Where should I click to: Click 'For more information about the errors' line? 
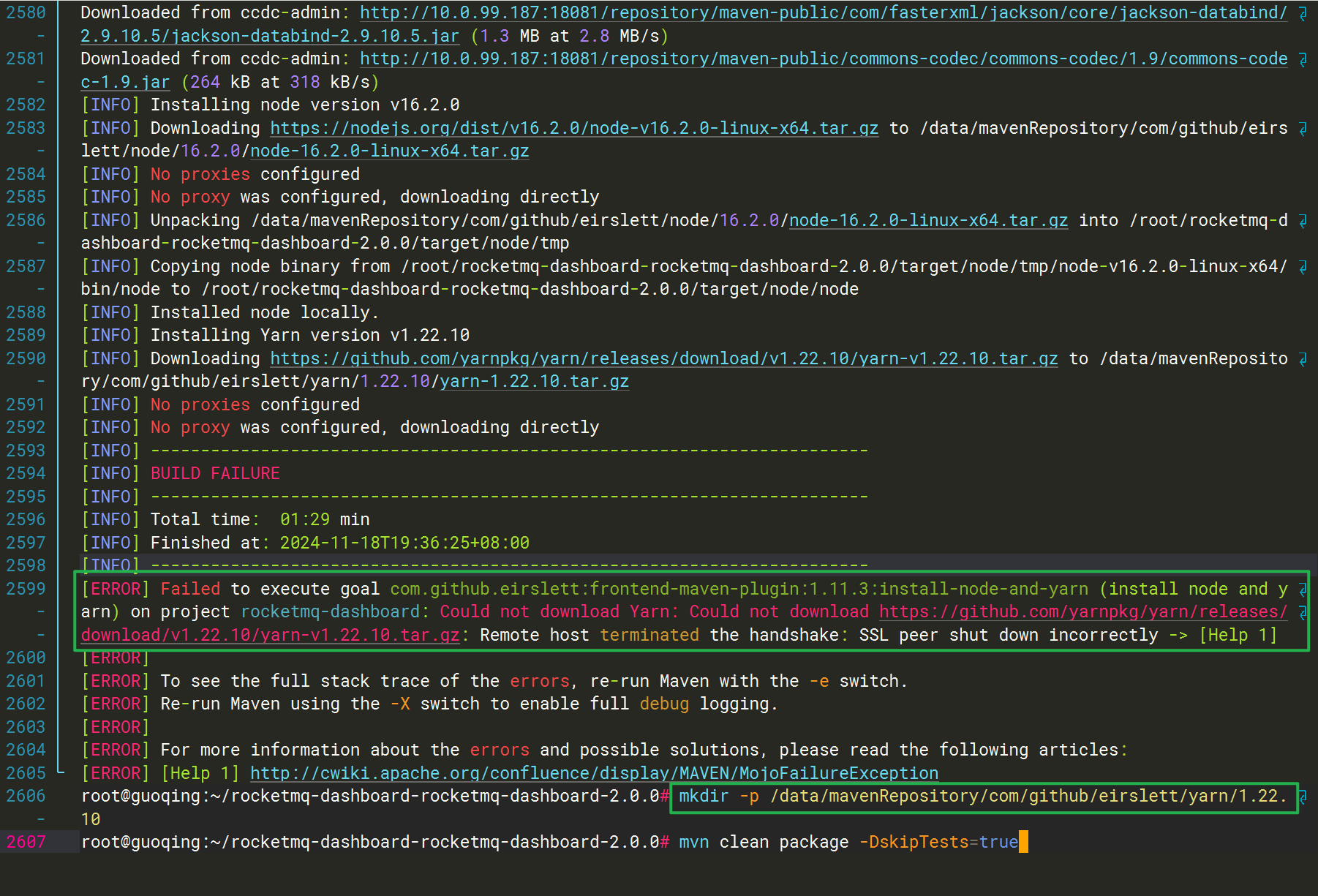coord(344,750)
